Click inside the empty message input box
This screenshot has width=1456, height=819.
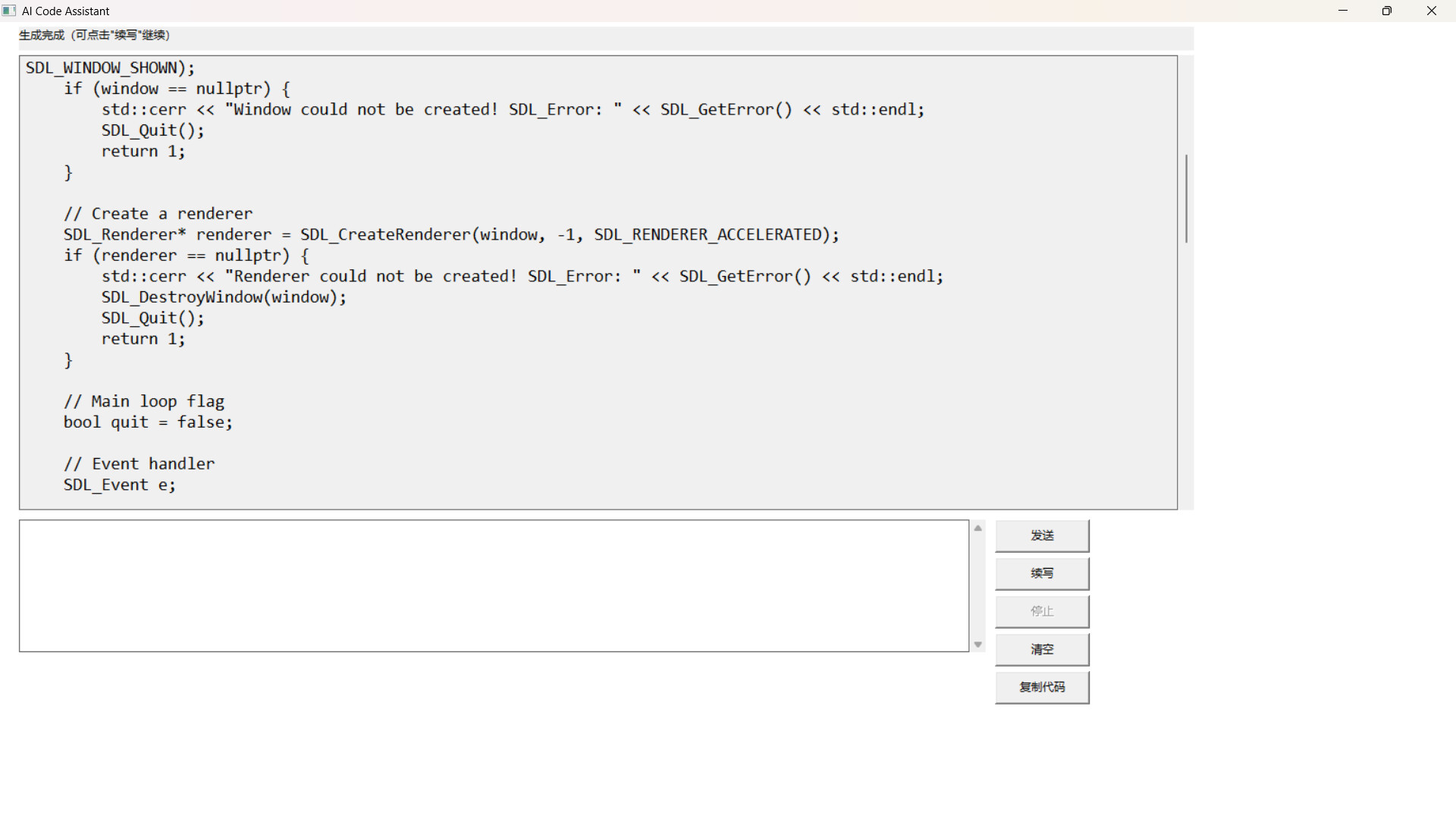pos(493,584)
